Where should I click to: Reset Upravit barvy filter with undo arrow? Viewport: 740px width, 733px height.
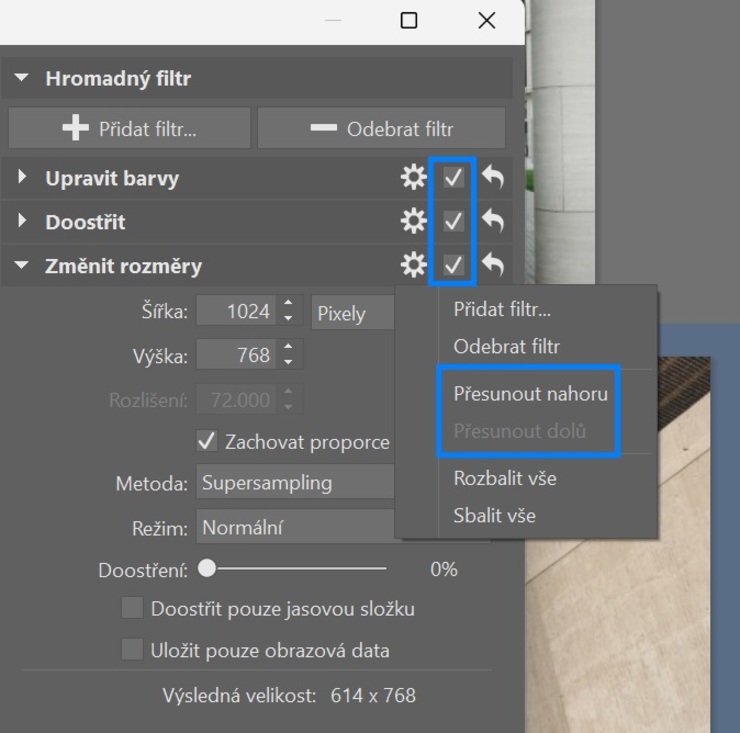493,177
